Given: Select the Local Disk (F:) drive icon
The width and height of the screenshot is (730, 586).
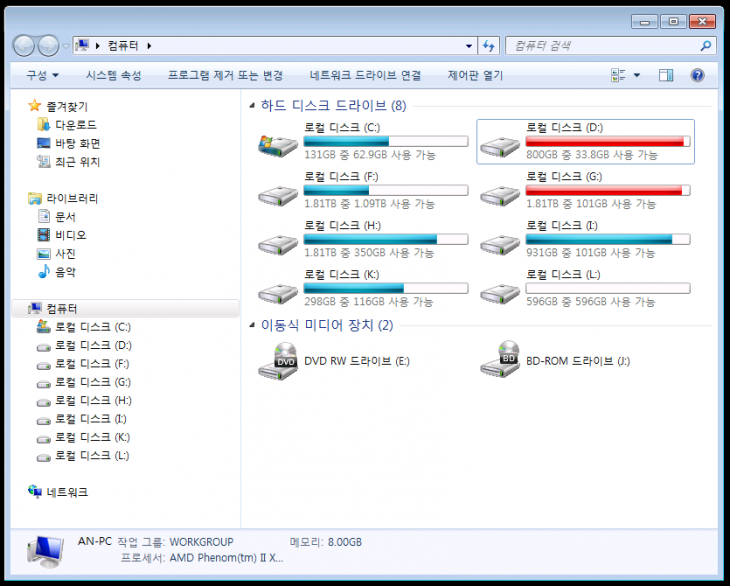Looking at the screenshot, I should (x=277, y=195).
